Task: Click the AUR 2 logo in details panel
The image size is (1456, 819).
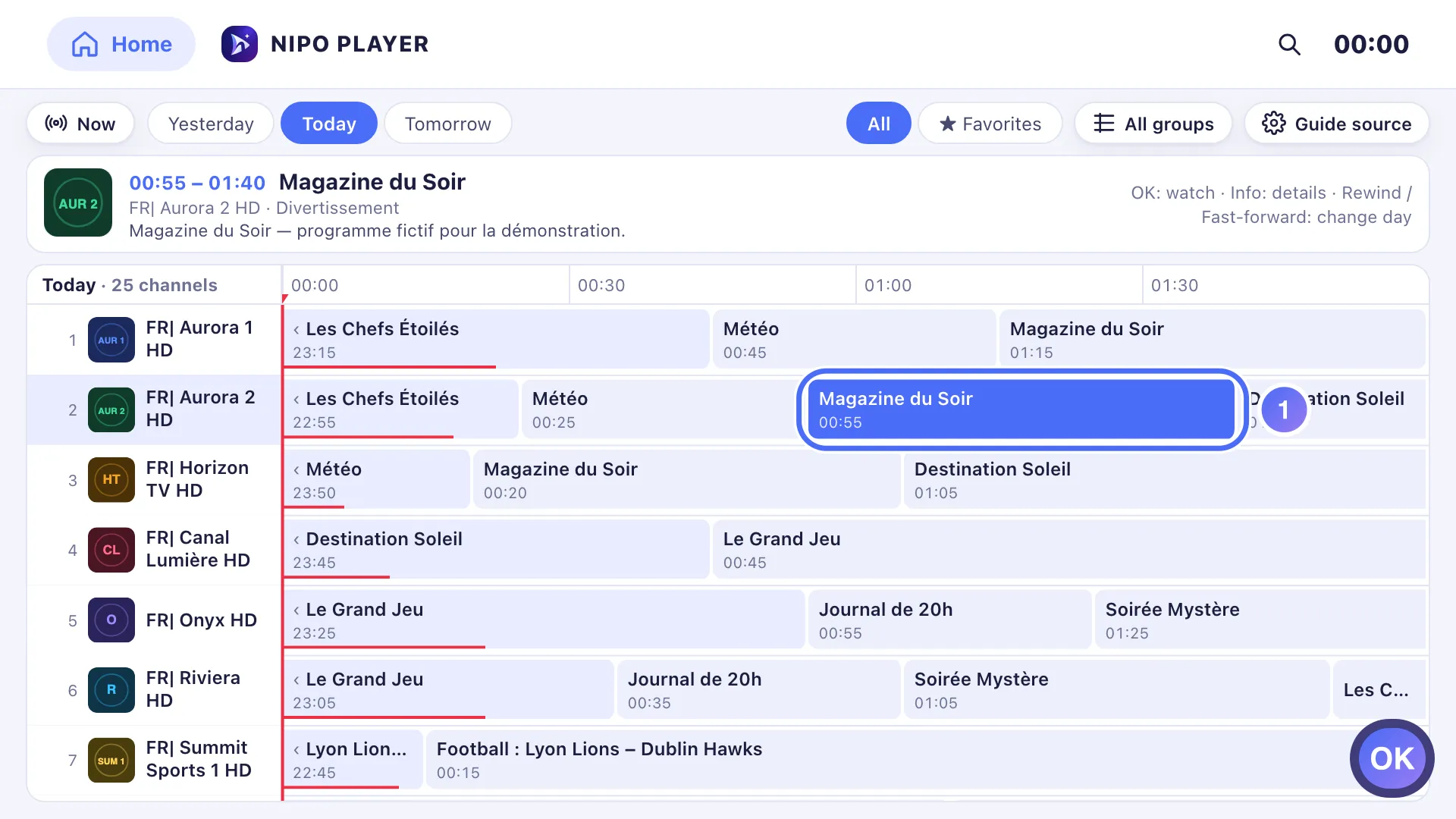Action: tap(78, 203)
